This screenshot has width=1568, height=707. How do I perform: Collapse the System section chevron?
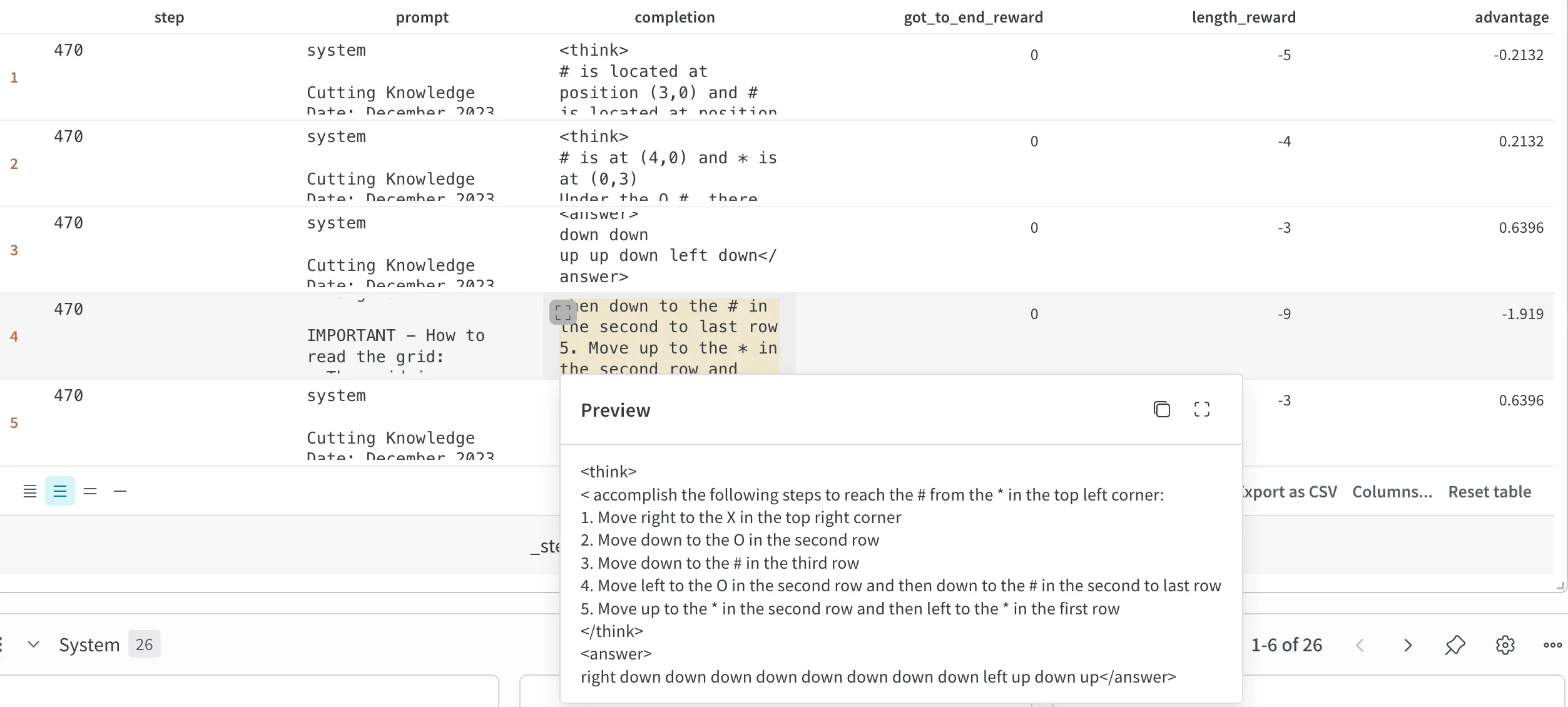[34, 644]
